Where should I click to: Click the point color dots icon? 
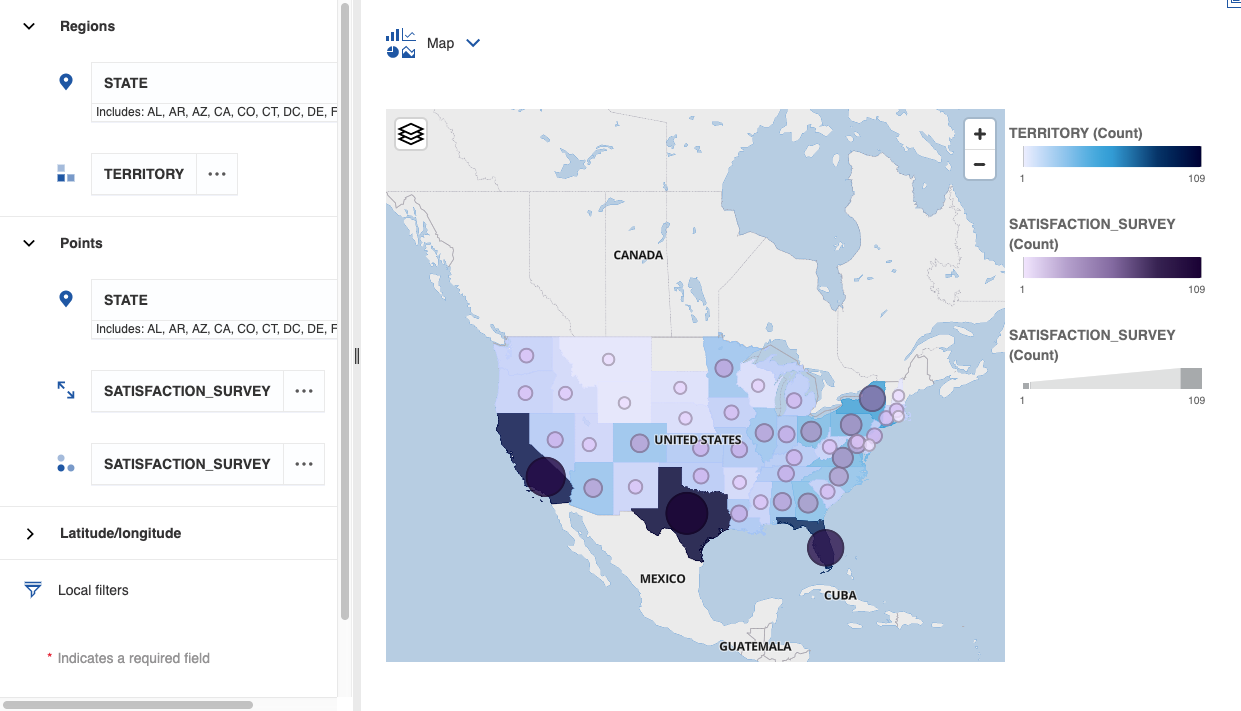coord(66,464)
